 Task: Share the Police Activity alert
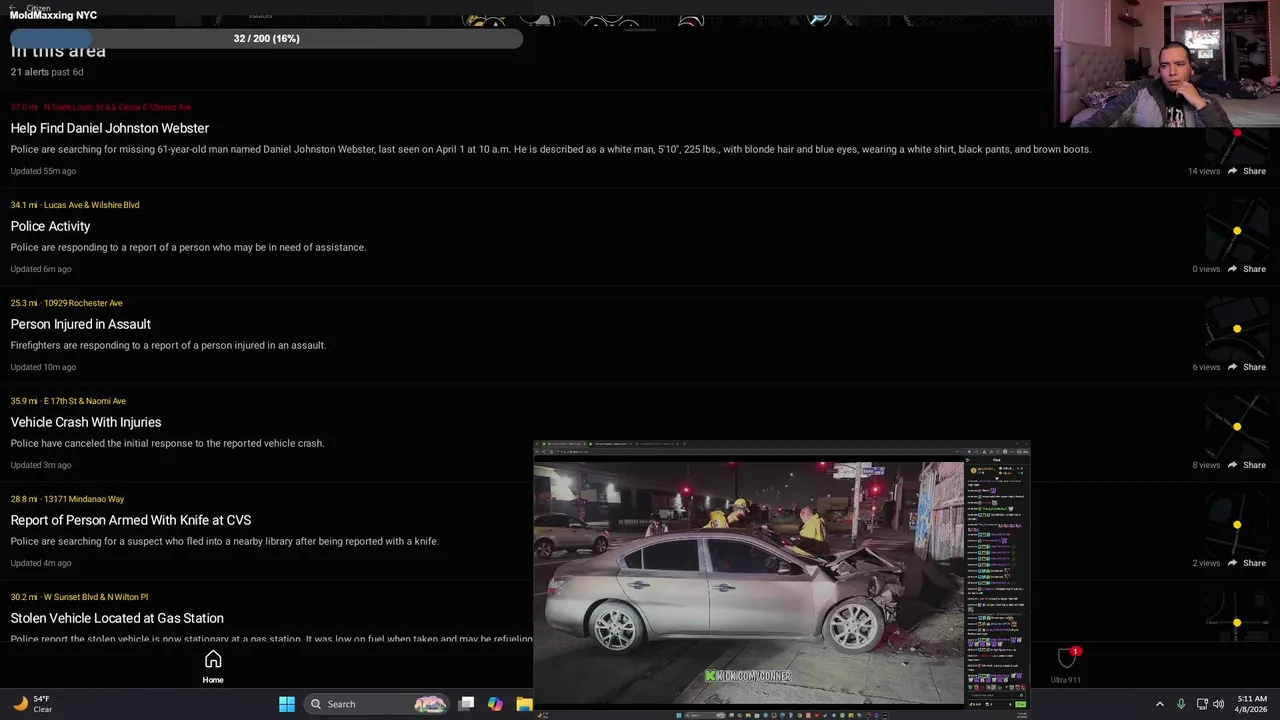point(1247,269)
